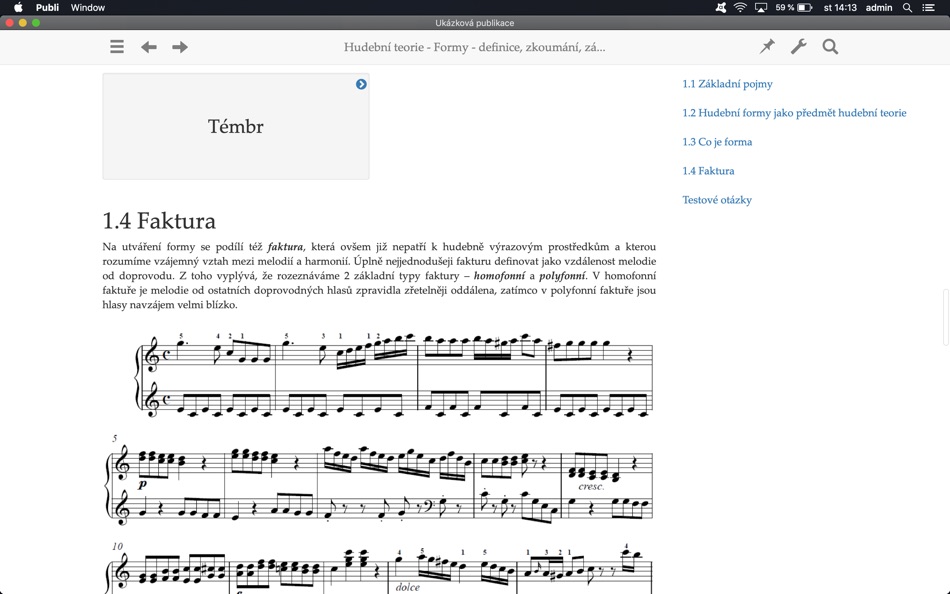Click the 1.4 Faktura heading
This screenshot has height=594, width=950.
(159, 221)
